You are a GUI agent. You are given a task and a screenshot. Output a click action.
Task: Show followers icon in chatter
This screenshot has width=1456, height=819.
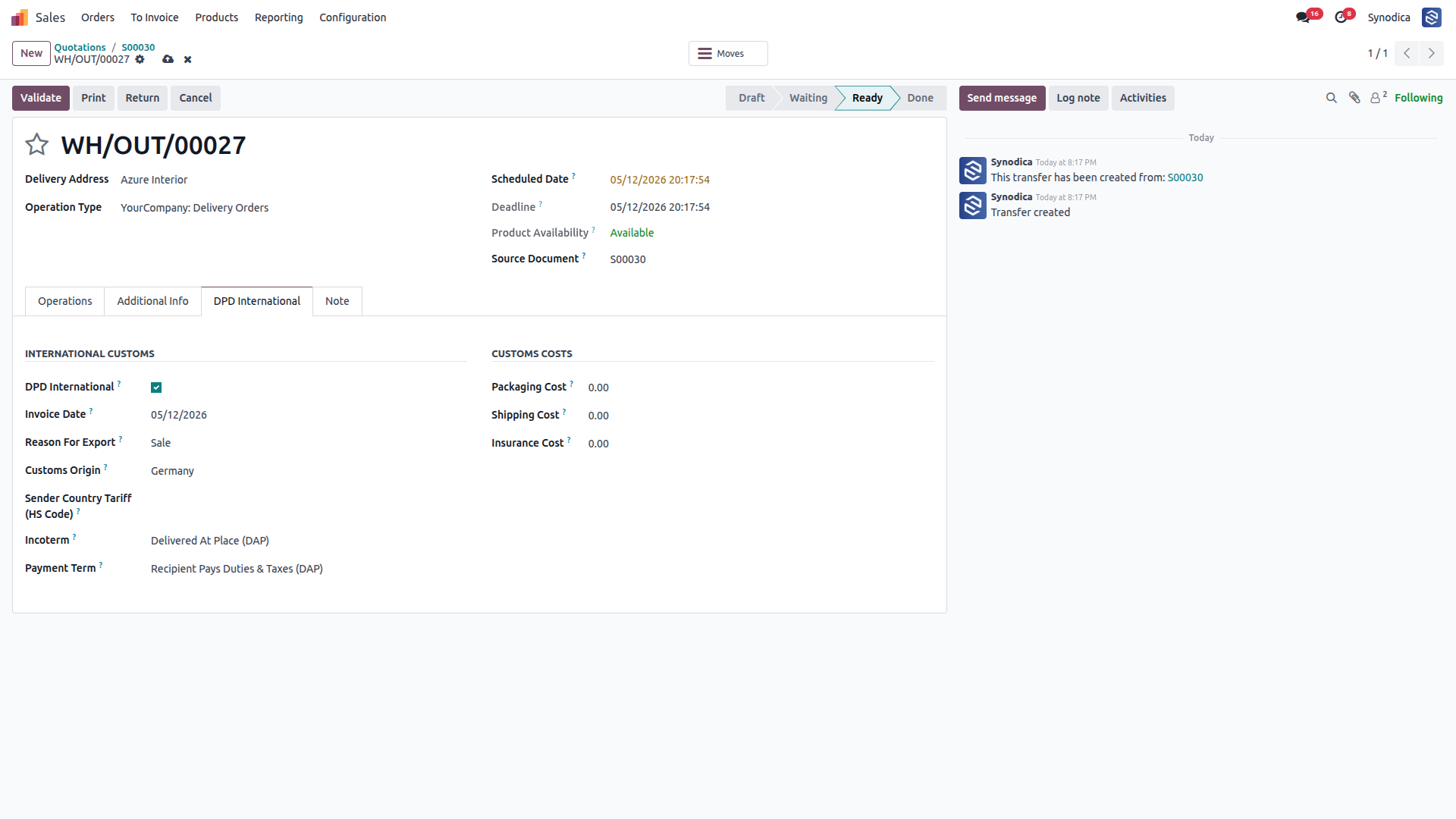pos(1379,97)
